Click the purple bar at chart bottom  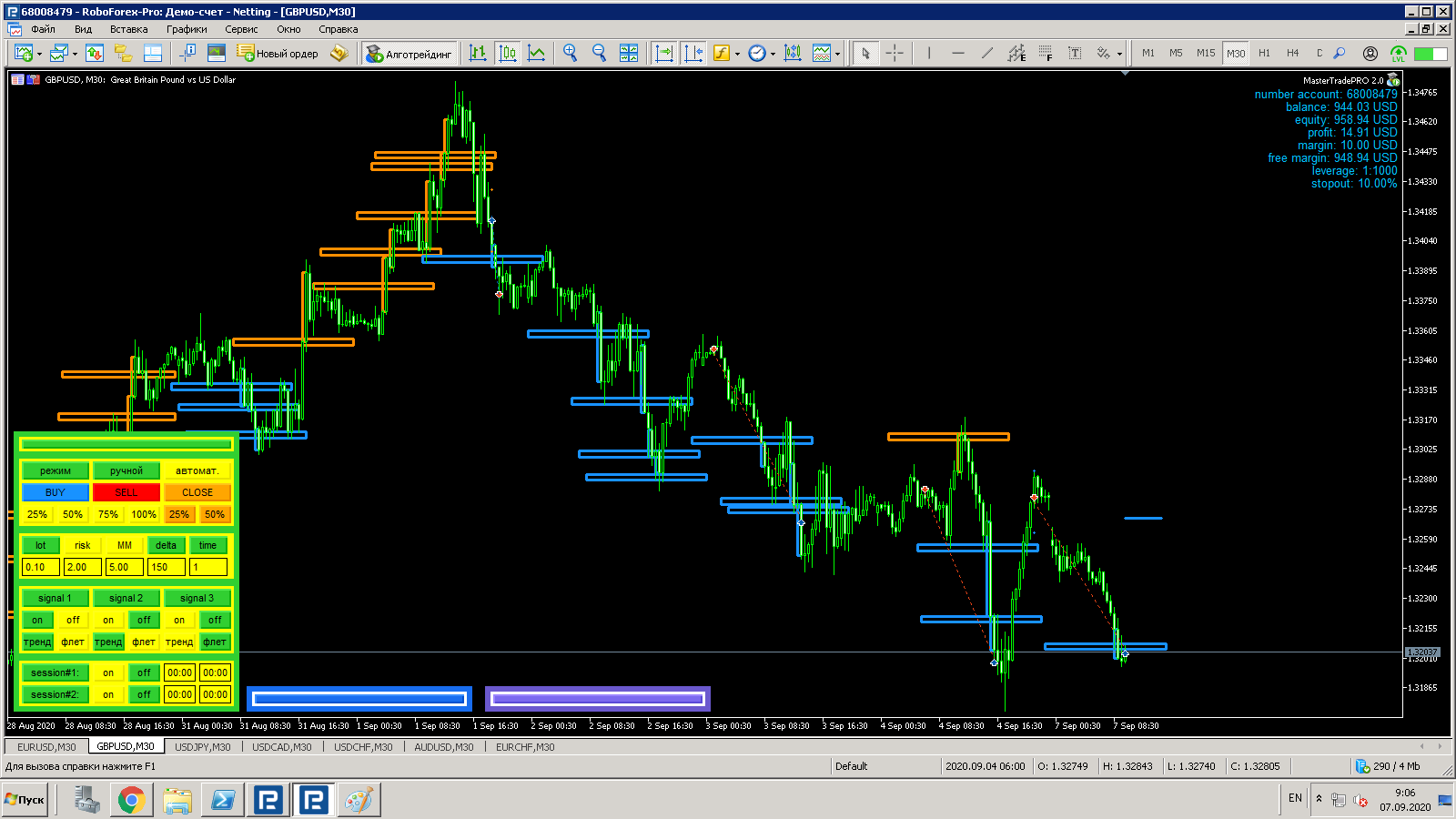(x=598, y=699)
